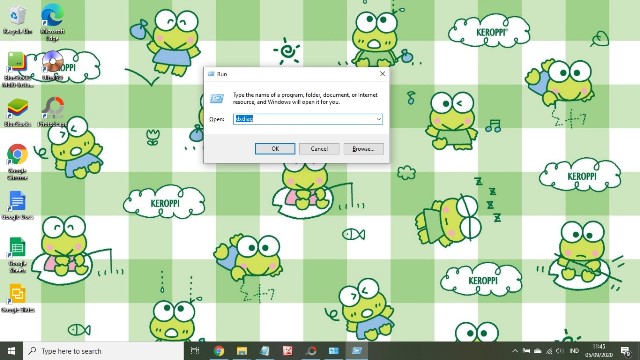Viewport: 640px width, 360px height.
Task: Close the Run dialog with the X
Action: (382, 73)
